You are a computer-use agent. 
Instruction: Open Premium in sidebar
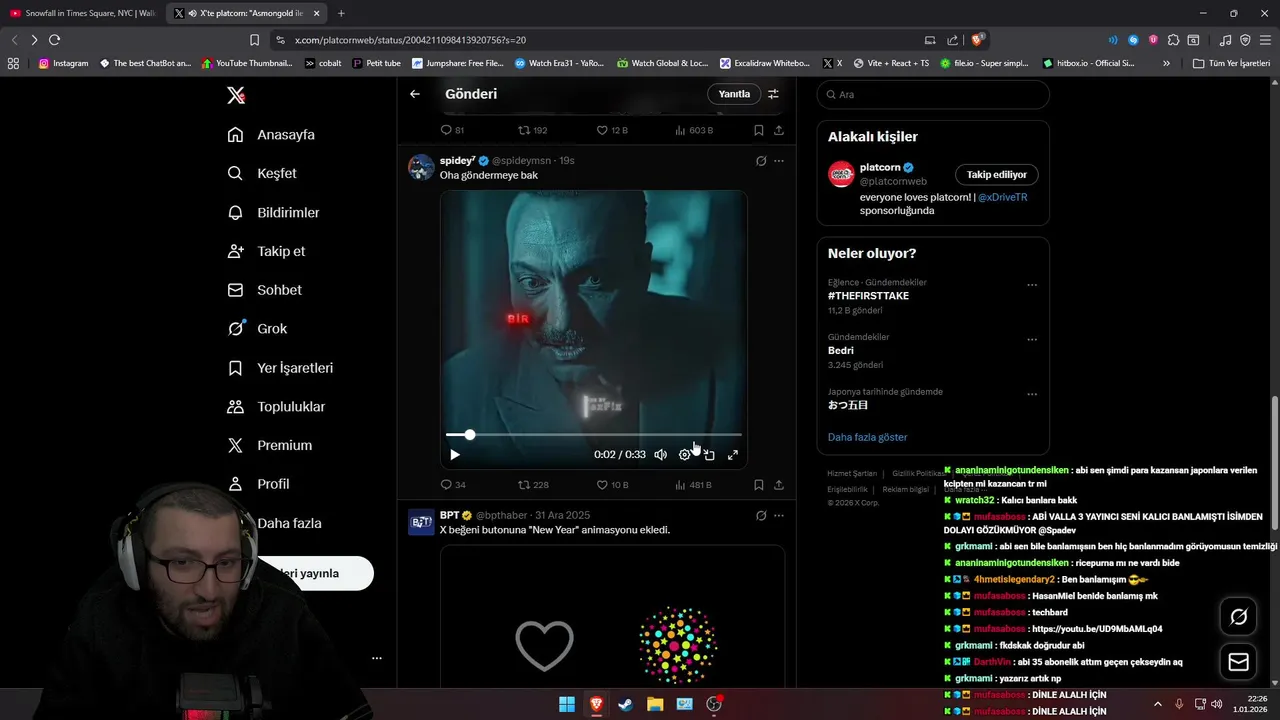click(x=270, y=445)
